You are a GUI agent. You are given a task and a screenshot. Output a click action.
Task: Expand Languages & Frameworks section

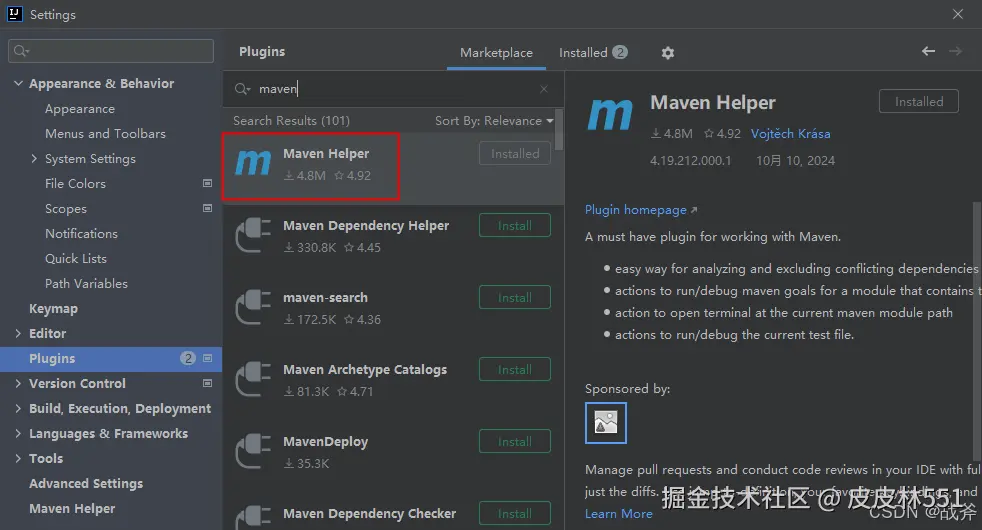coord(18,433)
